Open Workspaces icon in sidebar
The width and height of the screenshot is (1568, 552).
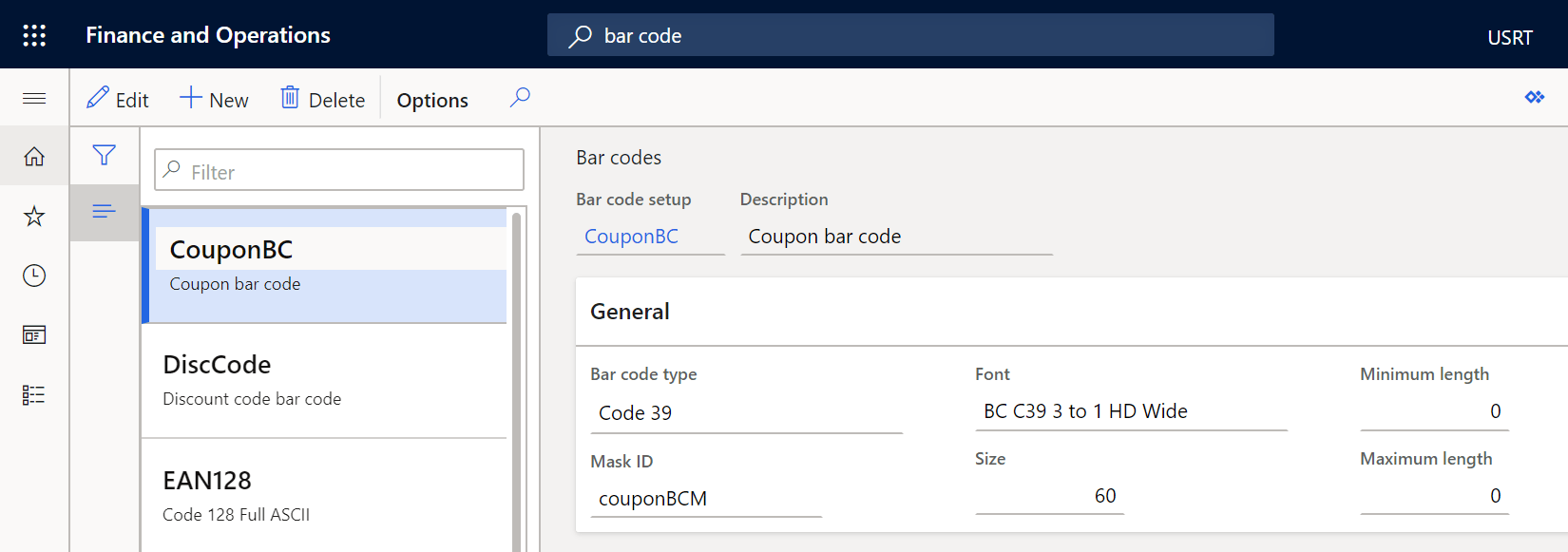point(34,334)
